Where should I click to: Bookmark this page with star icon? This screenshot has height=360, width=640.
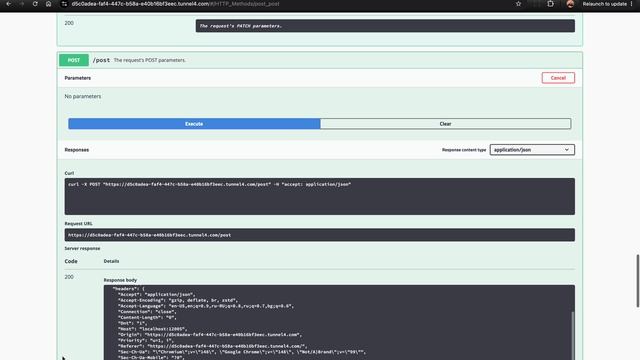point(518,4)
